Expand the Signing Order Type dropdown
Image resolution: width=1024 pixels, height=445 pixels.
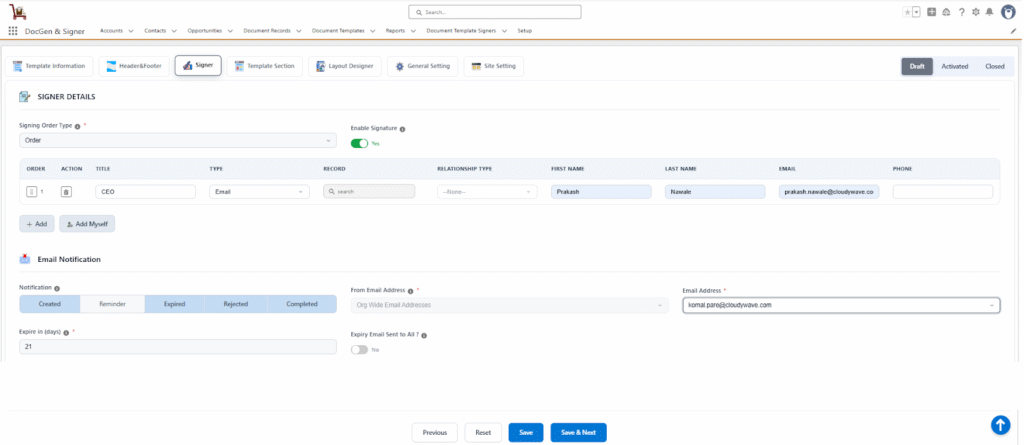(x=177, y=141)
